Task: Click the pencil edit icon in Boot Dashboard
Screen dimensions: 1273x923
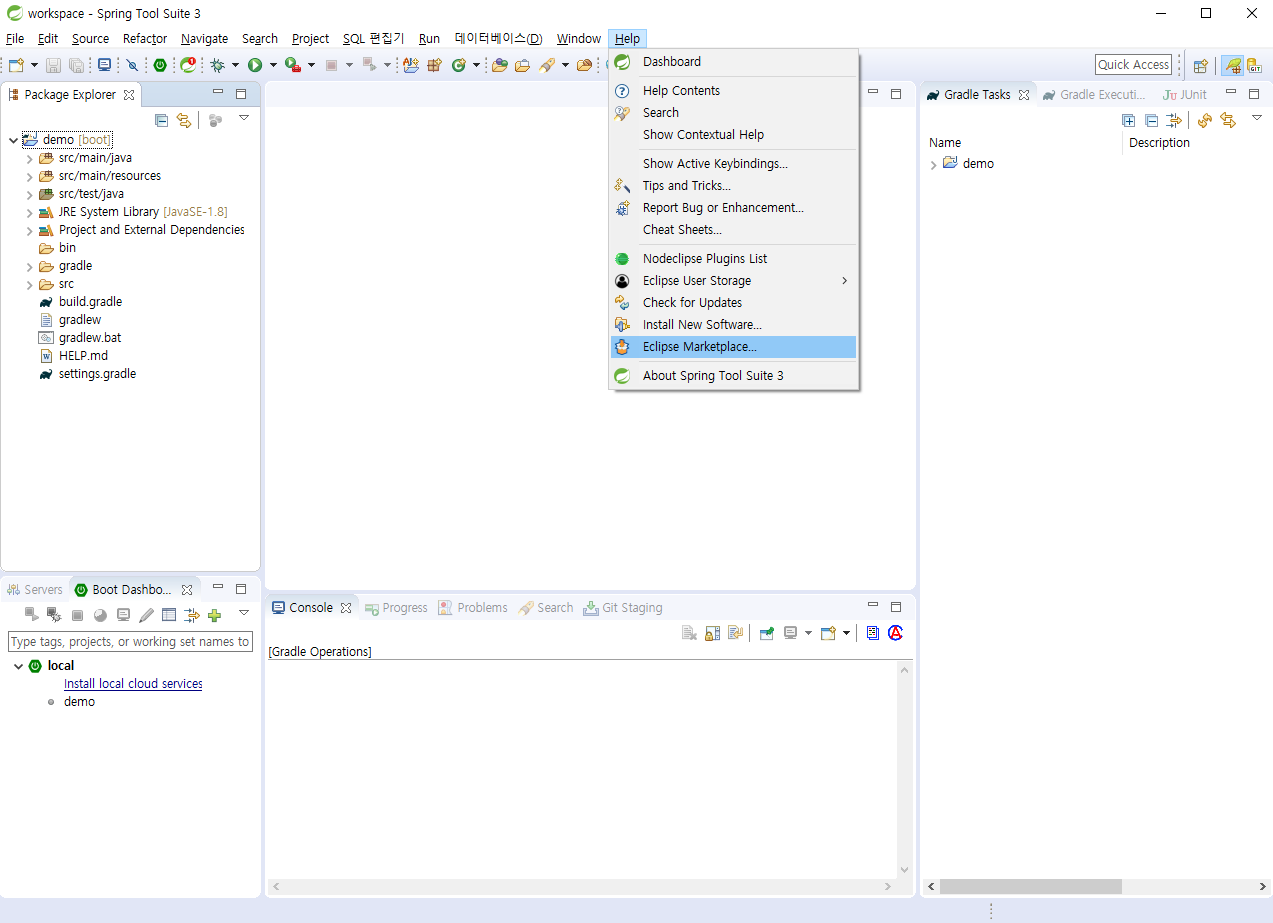Action: [x=146, y=615]
